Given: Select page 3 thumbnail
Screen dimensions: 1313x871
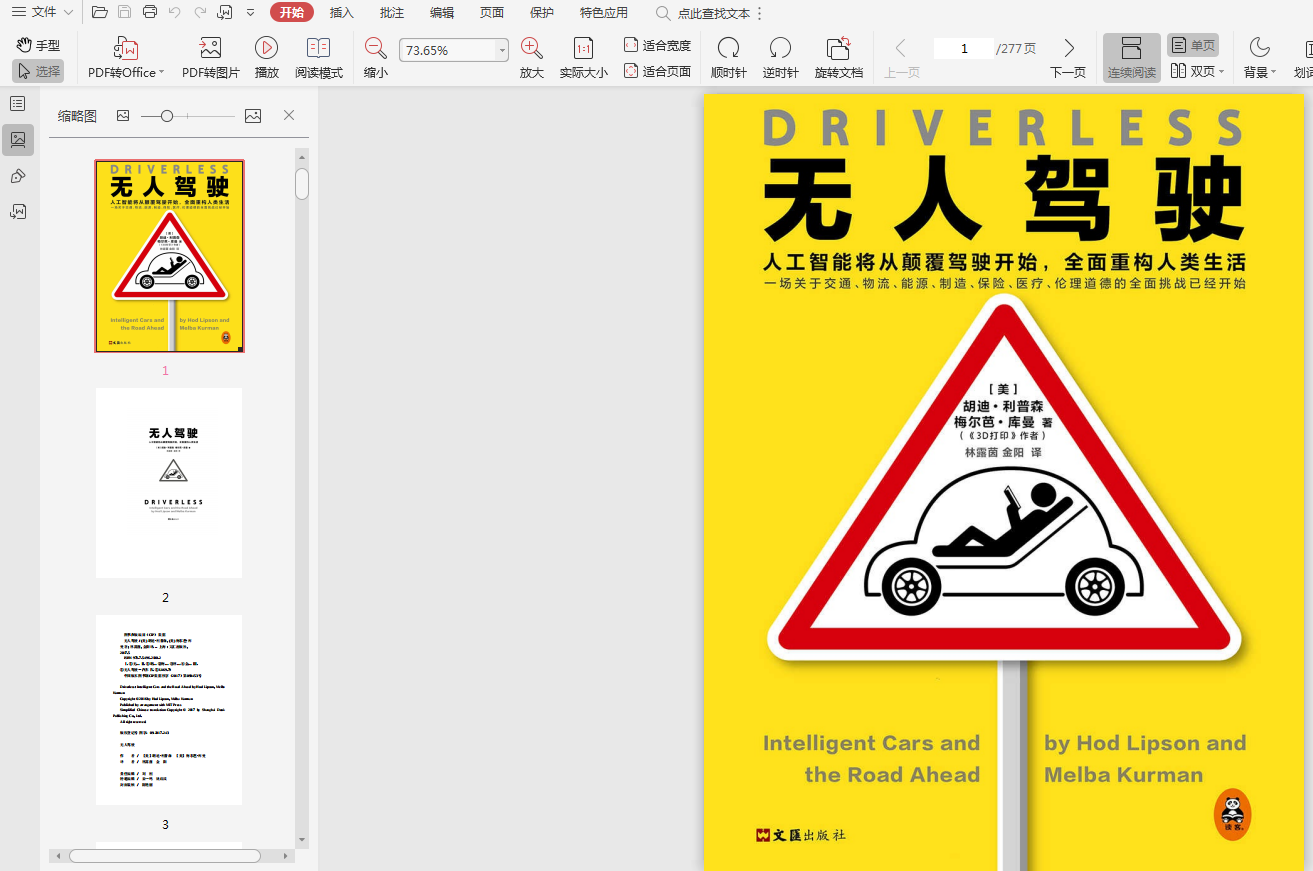Looking at the screenshot, I should coord(169,710).
